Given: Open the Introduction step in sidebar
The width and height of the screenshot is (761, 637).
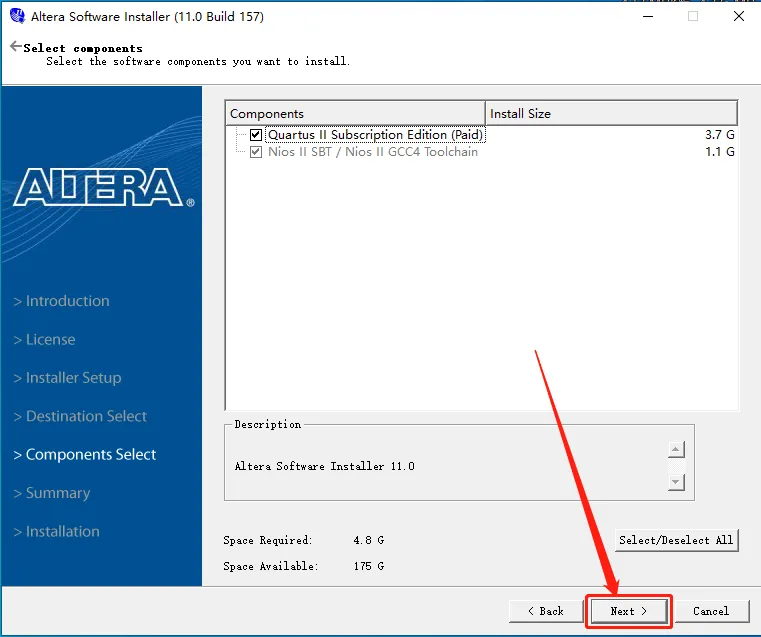Looking at the screenshot, I should tap(61, 301).
